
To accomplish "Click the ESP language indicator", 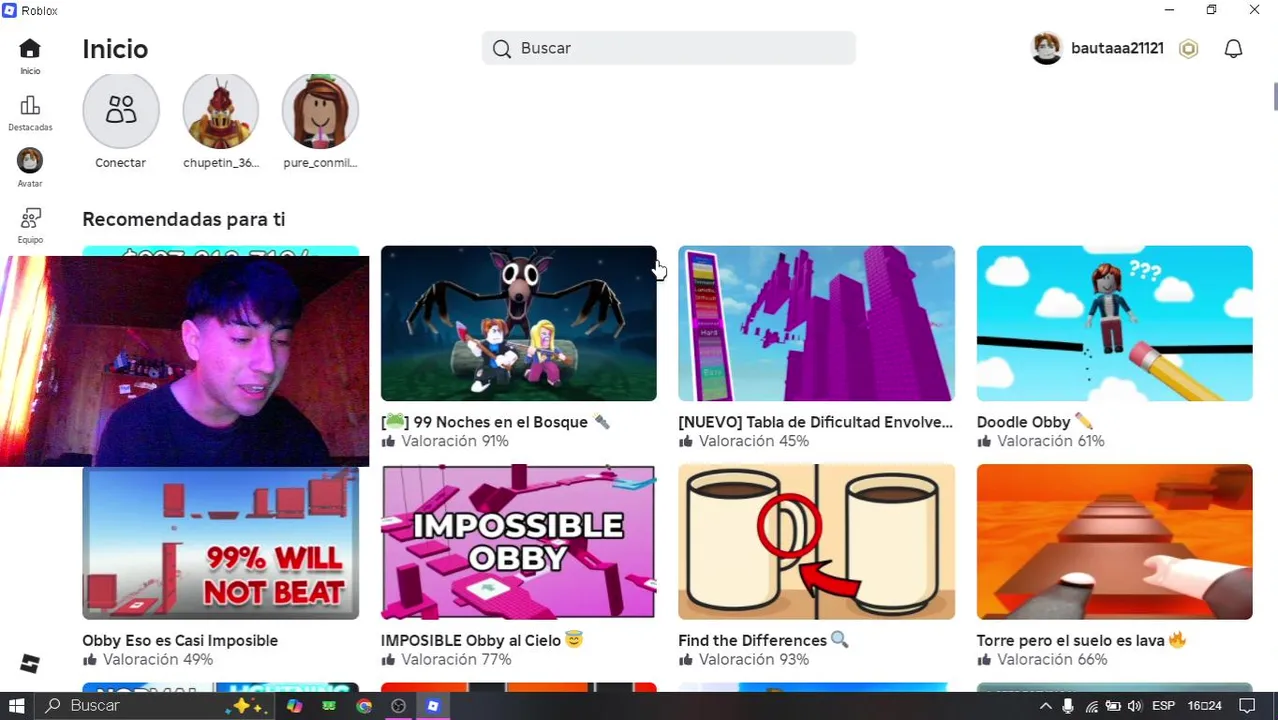I will tap(1163, 706).
